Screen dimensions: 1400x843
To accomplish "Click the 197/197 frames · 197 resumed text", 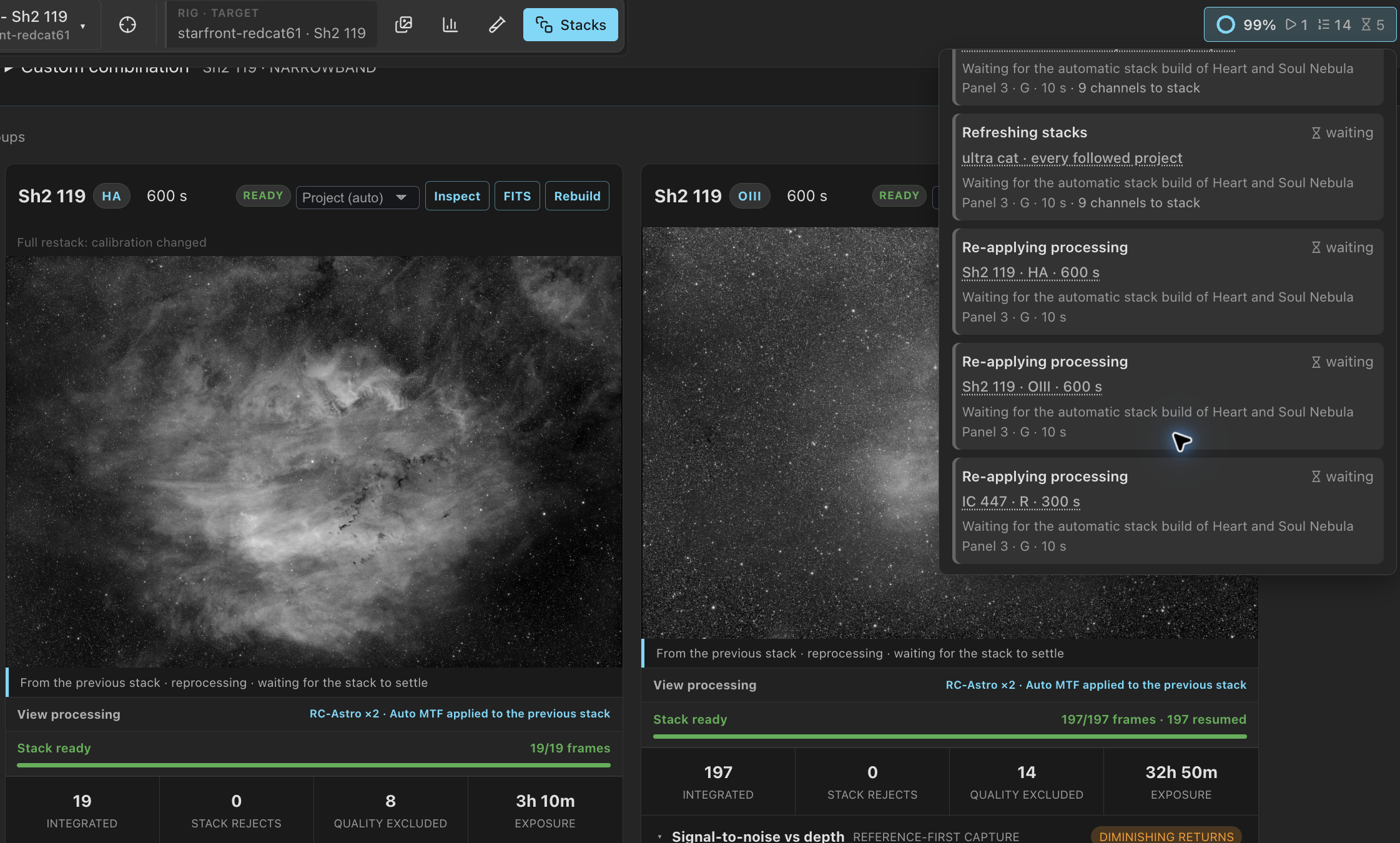I will pos(1153,719).
